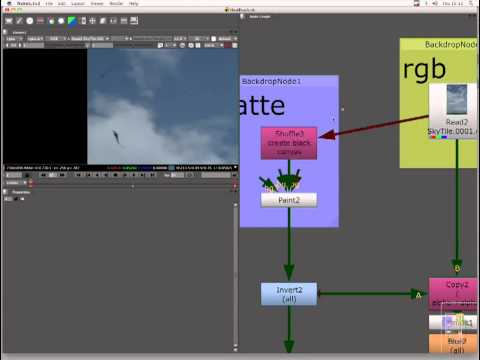Open the MetaData nodes toolbar menu
This screenshot has width=480, height=360.
pyautogui.click(x=124, y=21)
